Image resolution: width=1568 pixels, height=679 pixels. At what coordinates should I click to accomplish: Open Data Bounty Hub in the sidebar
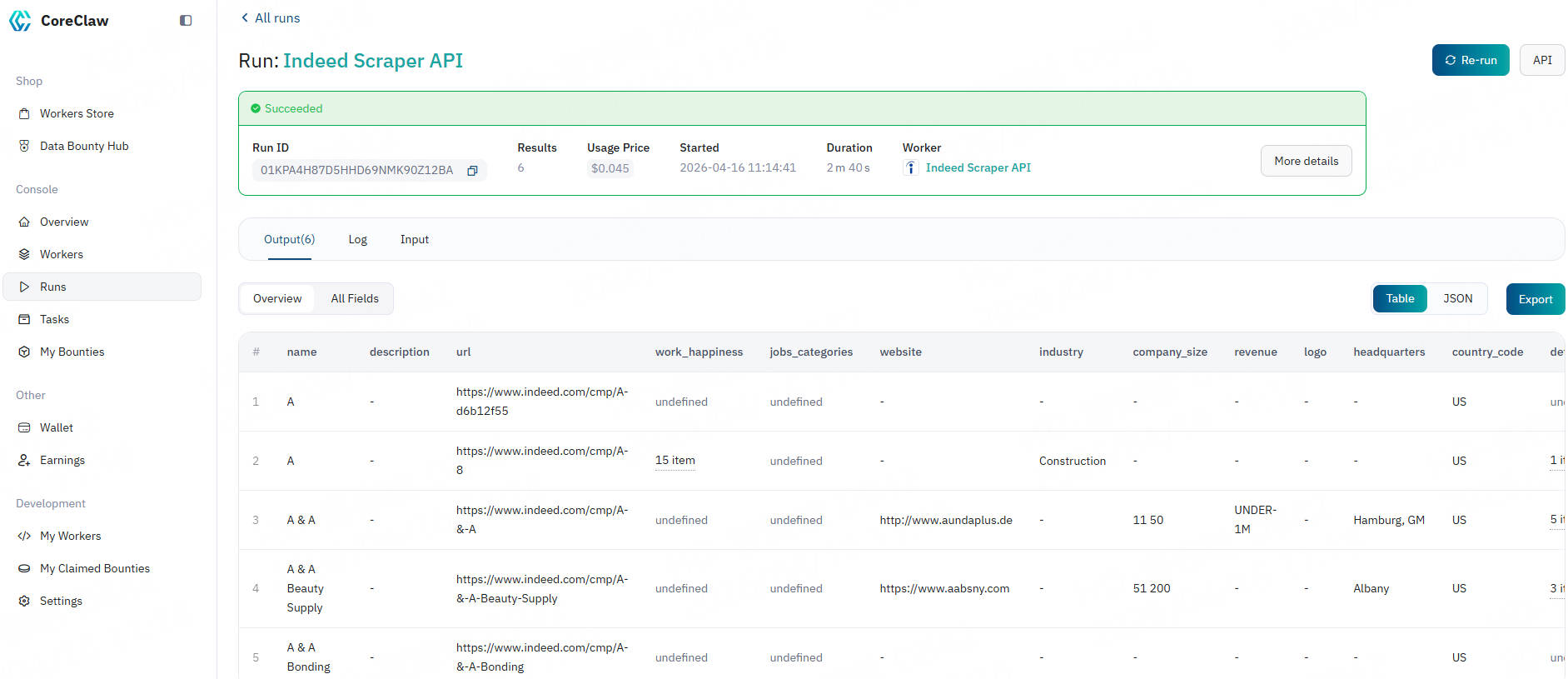click(x=84, y=146)
